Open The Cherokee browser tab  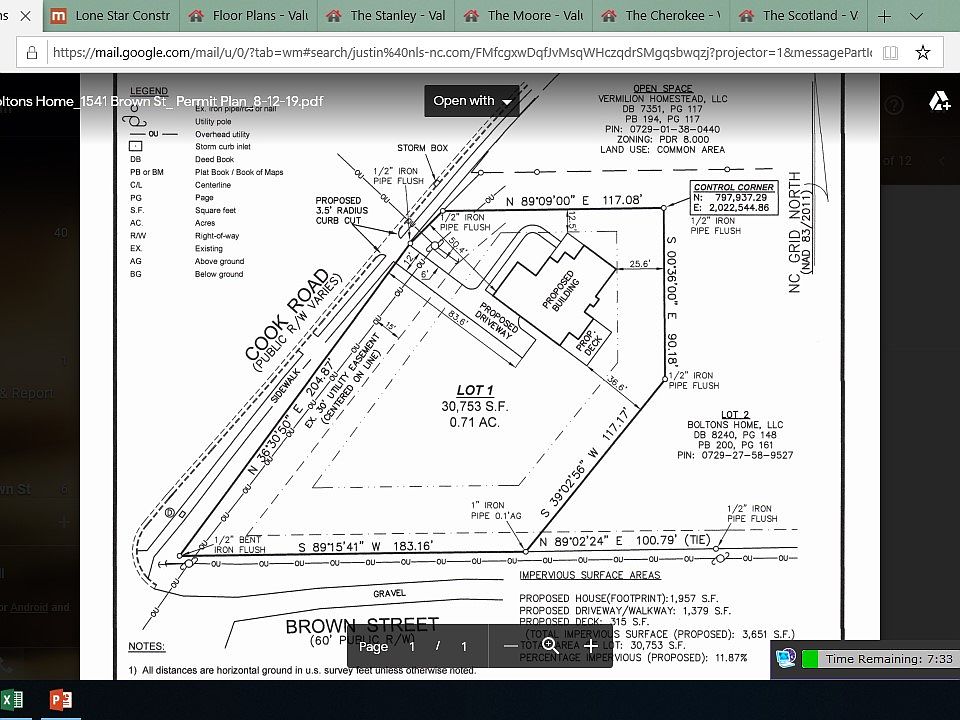[x=660, y=16]
